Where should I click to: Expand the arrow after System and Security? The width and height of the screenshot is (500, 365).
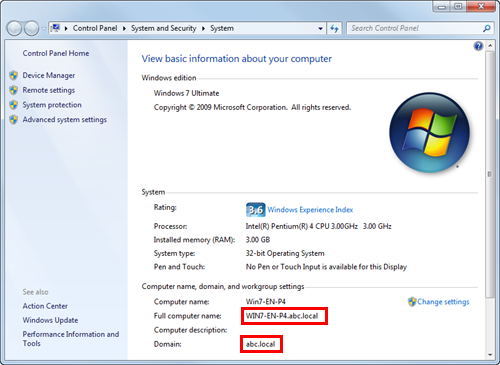[203, 29]
